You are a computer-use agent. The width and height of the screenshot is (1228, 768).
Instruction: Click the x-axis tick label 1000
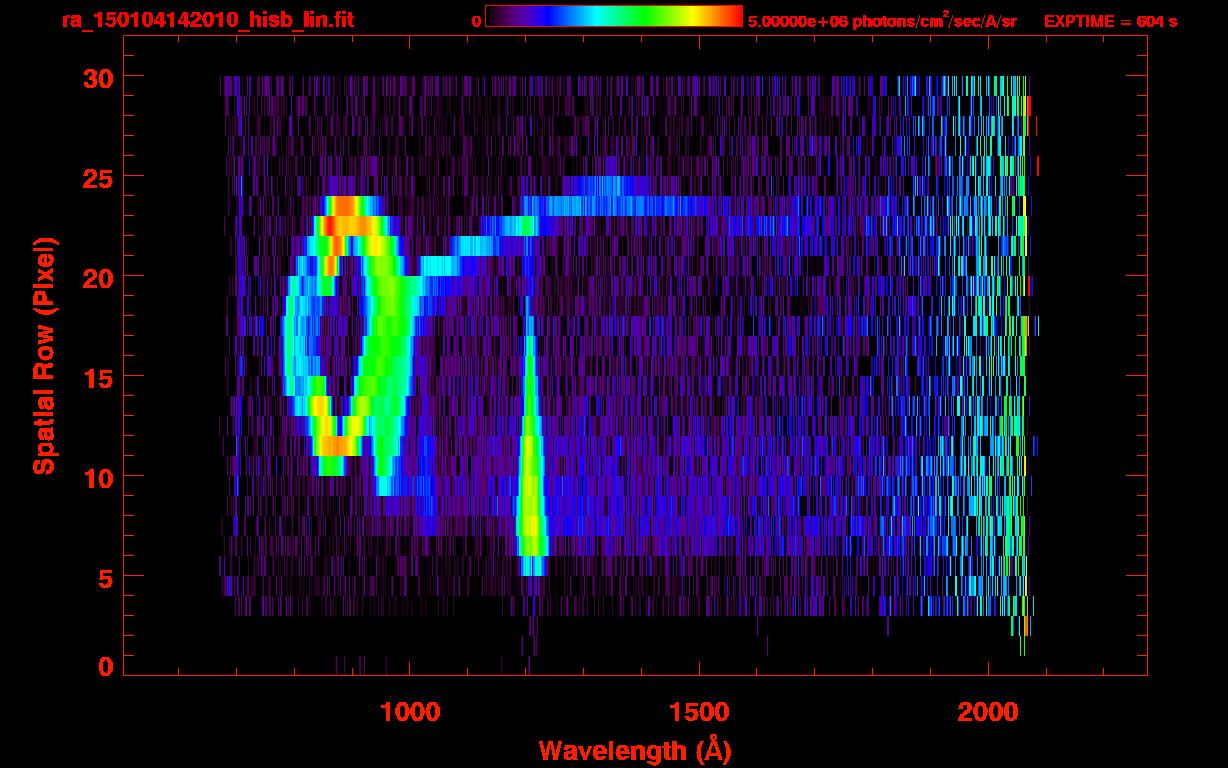coord(410,712)
